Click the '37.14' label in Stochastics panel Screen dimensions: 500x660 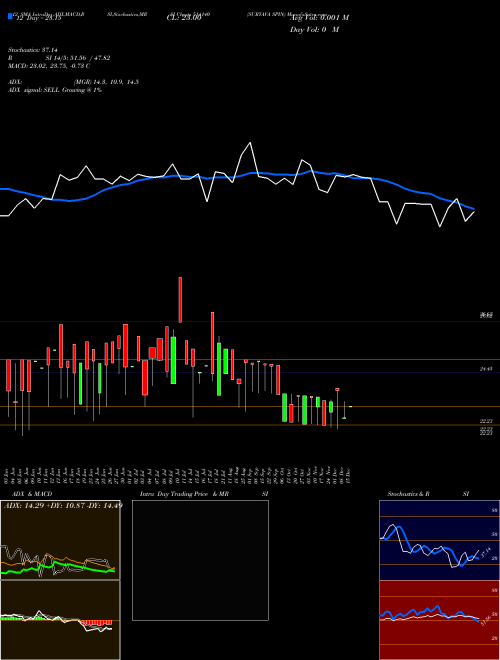[486, 551]
